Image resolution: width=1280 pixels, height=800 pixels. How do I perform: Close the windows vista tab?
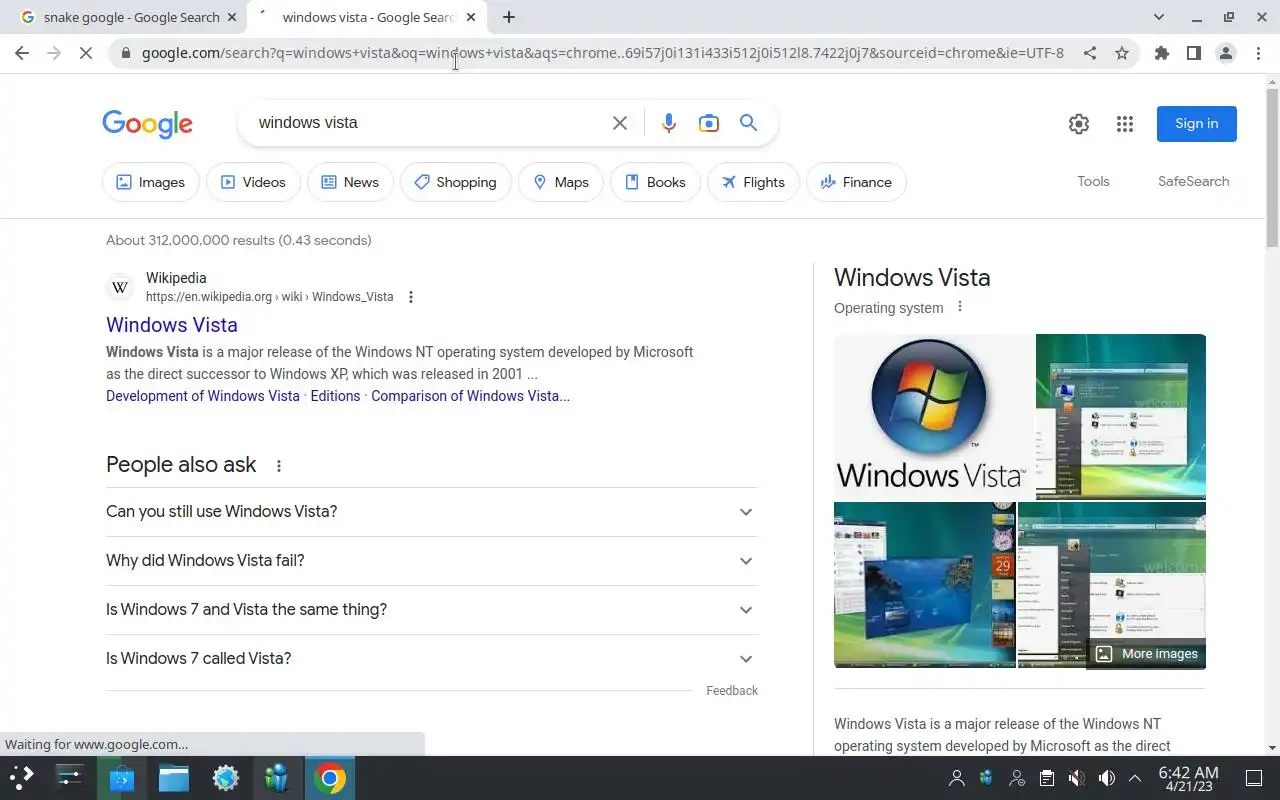[x=471, y=17]
